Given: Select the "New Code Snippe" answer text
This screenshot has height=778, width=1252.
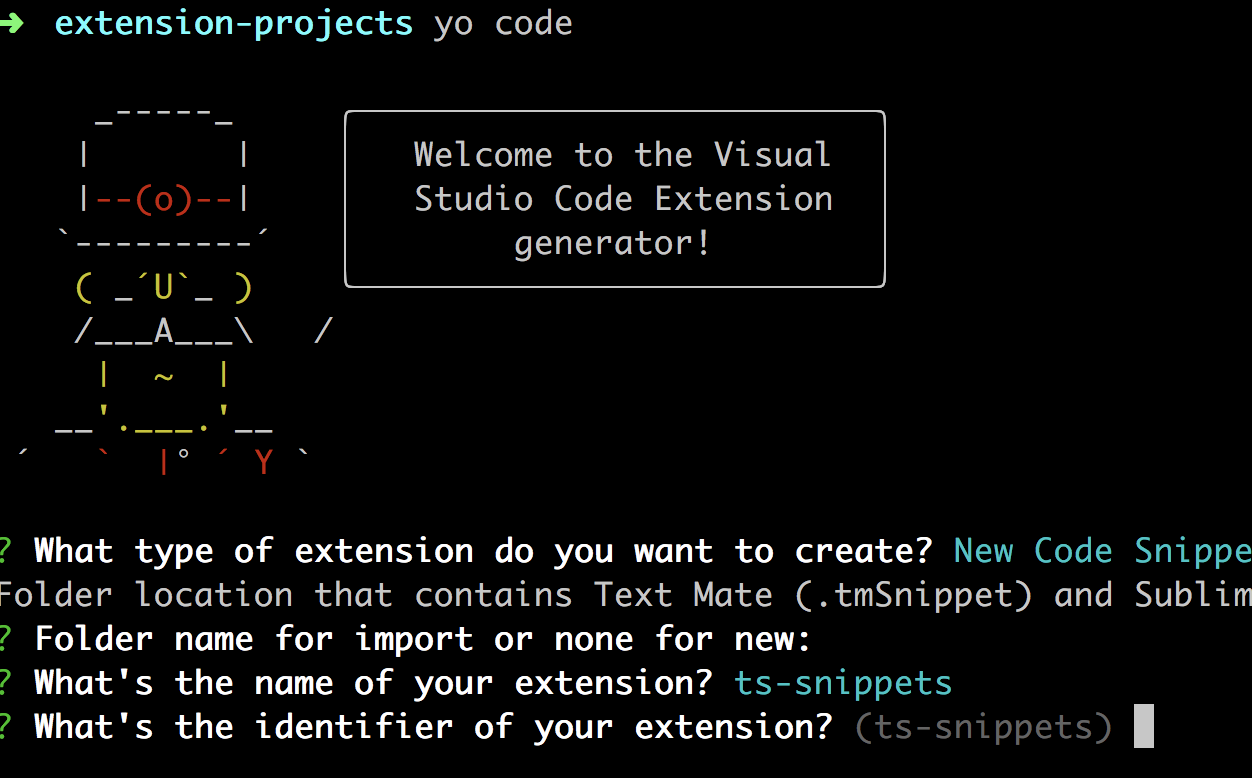Looking at the screenshot, I should tap(1102, 551).
